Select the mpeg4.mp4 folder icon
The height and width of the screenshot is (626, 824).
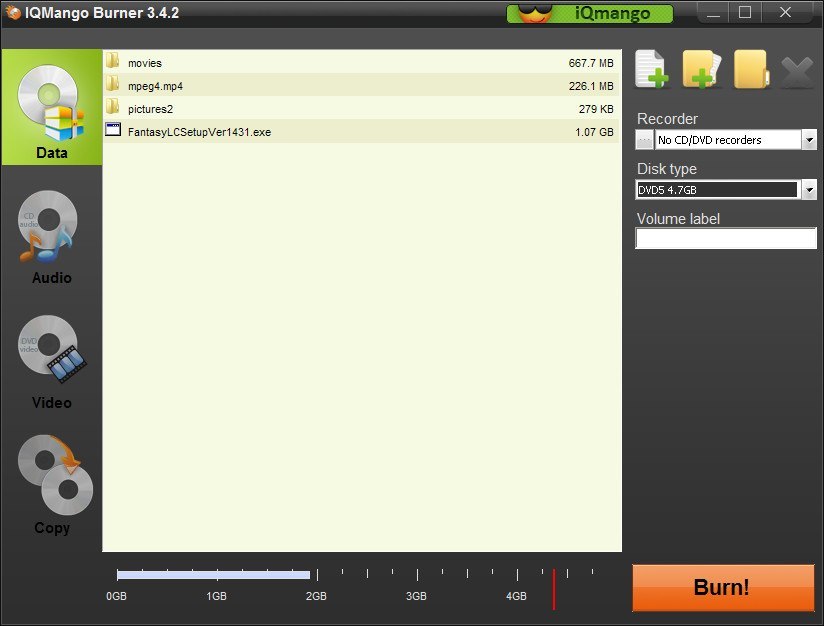tap(112, 84)
